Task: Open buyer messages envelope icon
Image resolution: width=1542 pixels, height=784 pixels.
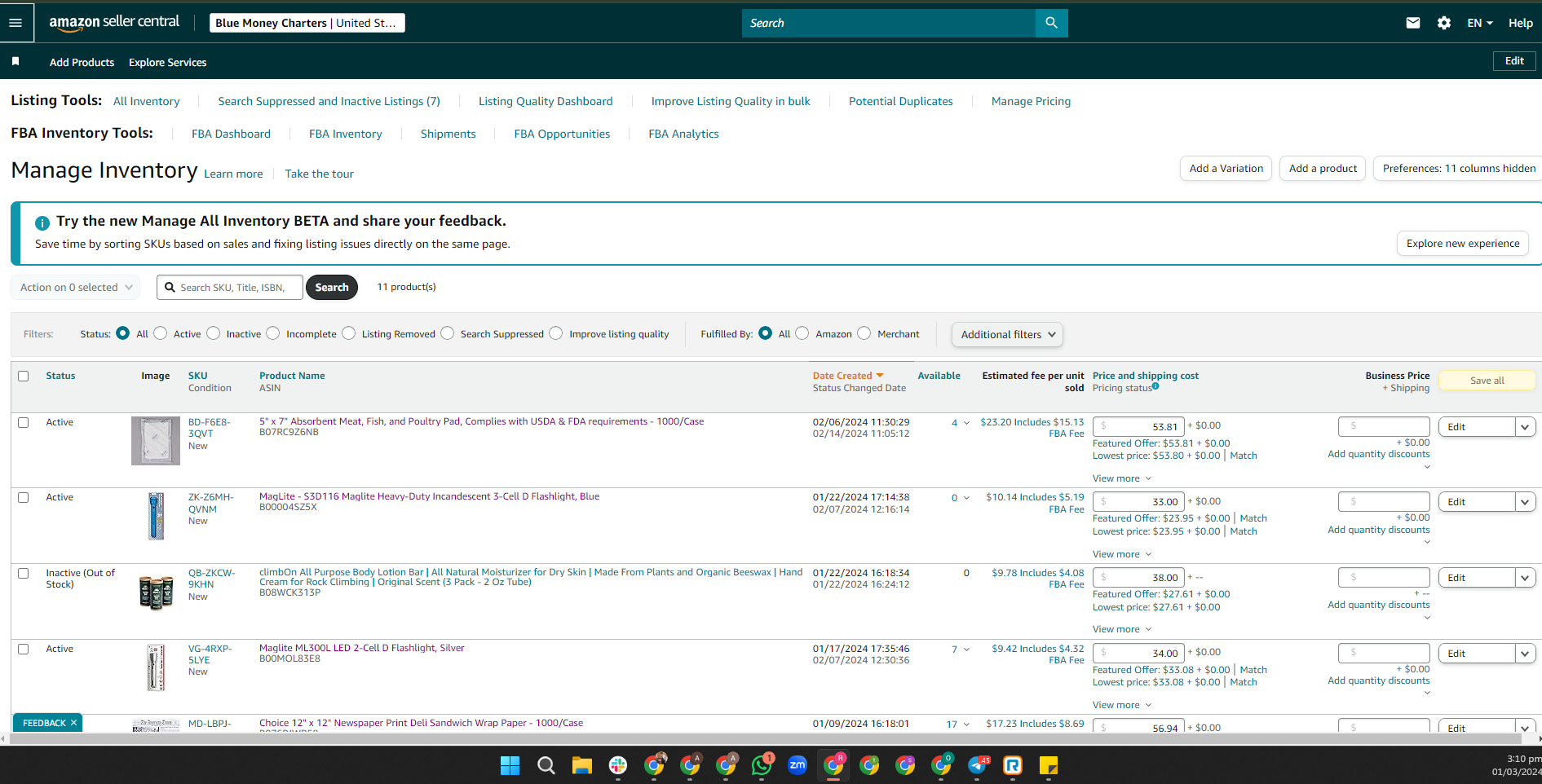Action: (x=1413, y=23)
